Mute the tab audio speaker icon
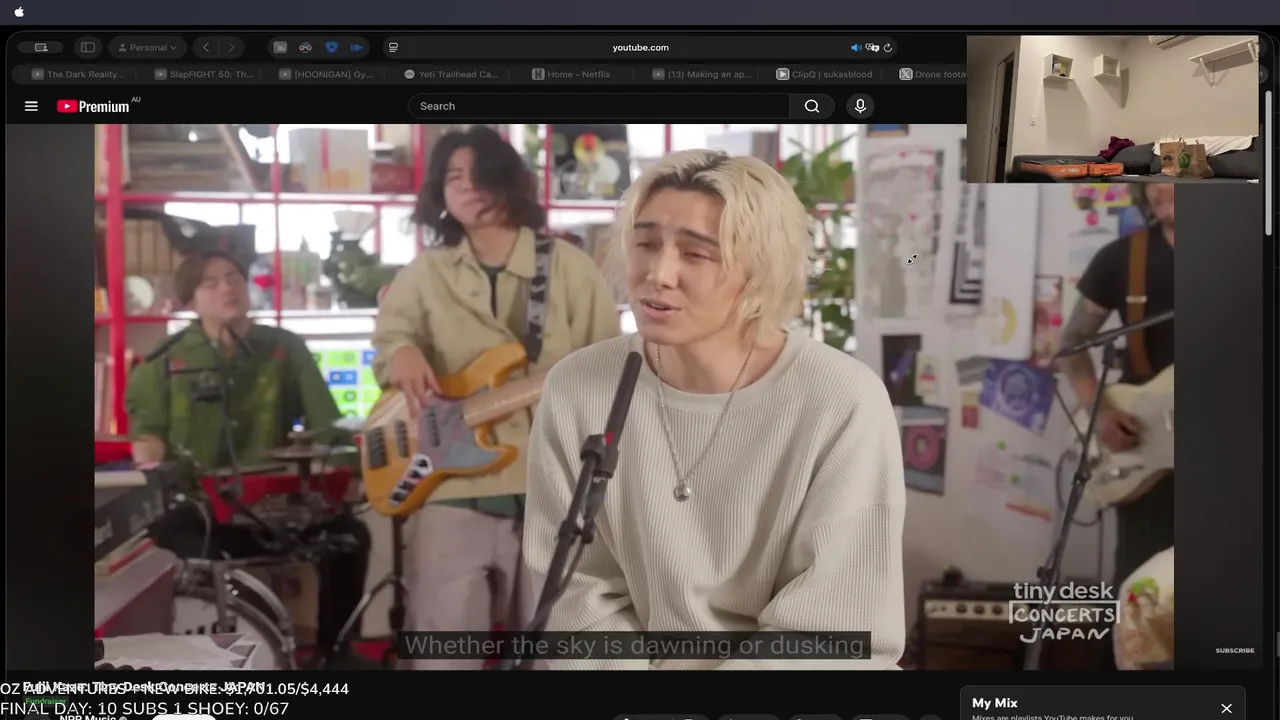The height and width of the screenshot is (720, 1280). (x=856, y=47)
